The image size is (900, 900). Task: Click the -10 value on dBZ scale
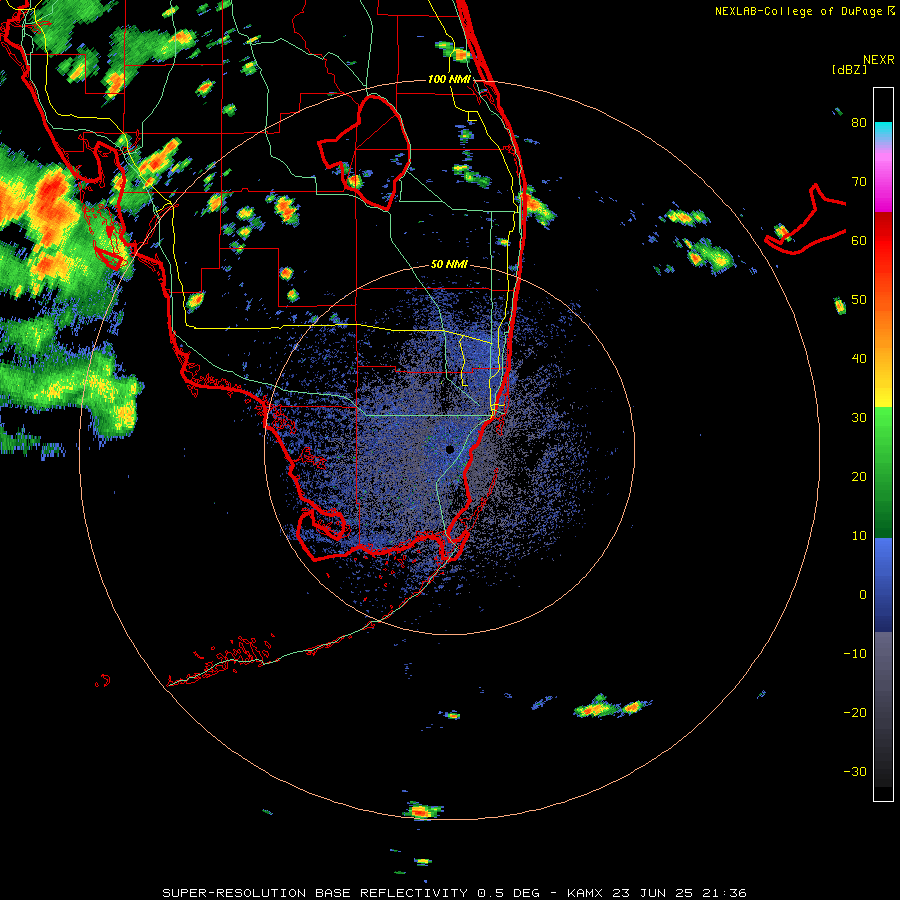[855, 653]
